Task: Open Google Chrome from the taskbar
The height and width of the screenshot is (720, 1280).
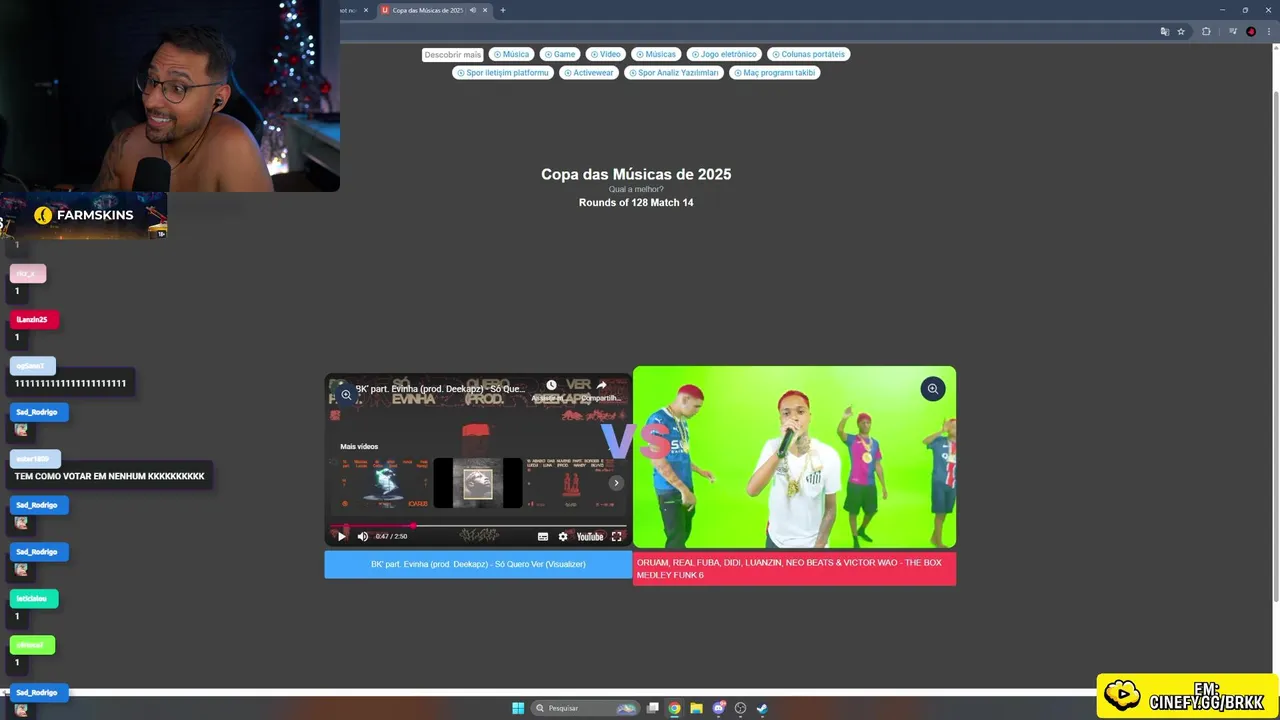Action: tap(675, 708)
